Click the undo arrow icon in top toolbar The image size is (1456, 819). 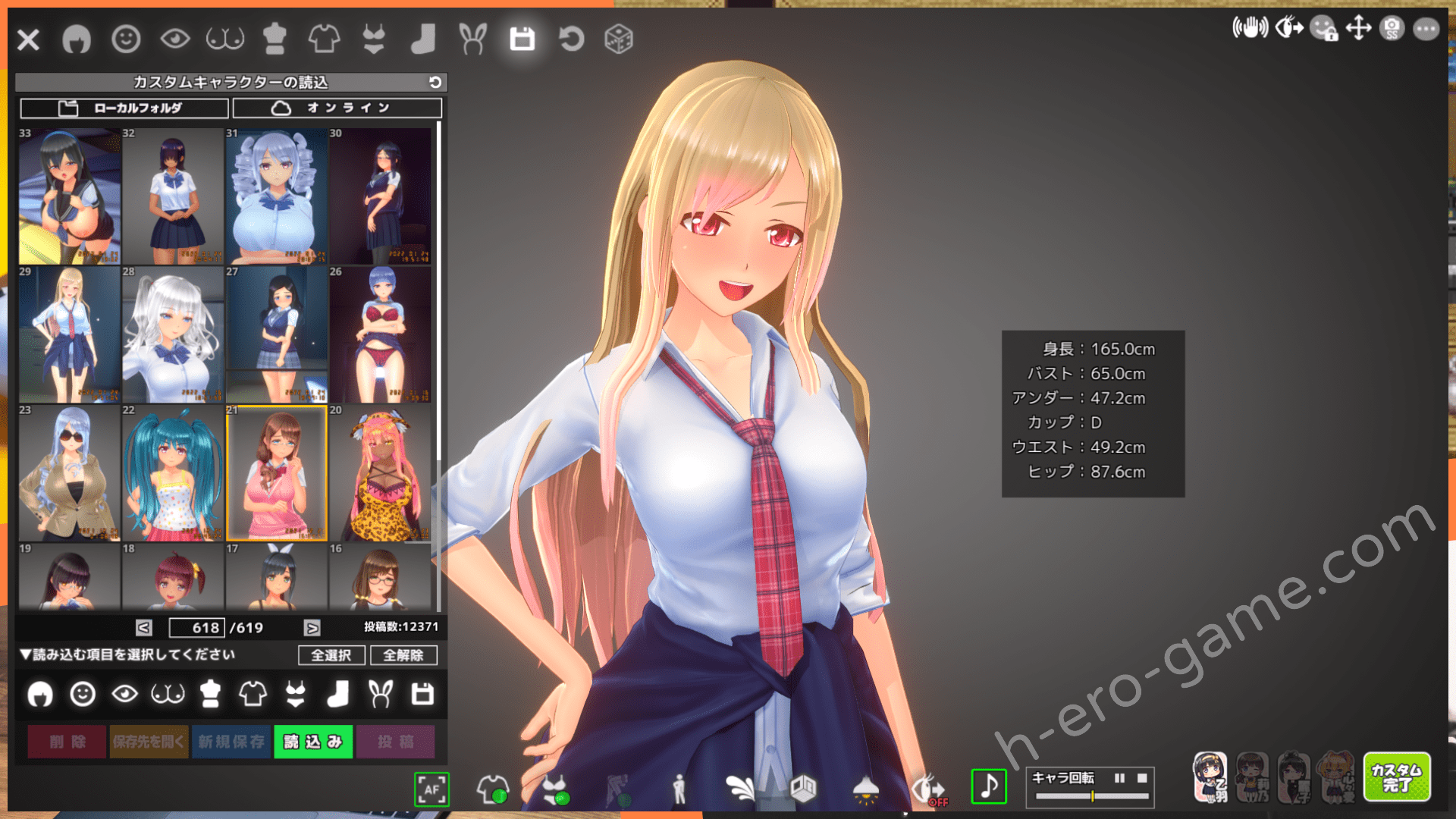[x=571, y=39]
